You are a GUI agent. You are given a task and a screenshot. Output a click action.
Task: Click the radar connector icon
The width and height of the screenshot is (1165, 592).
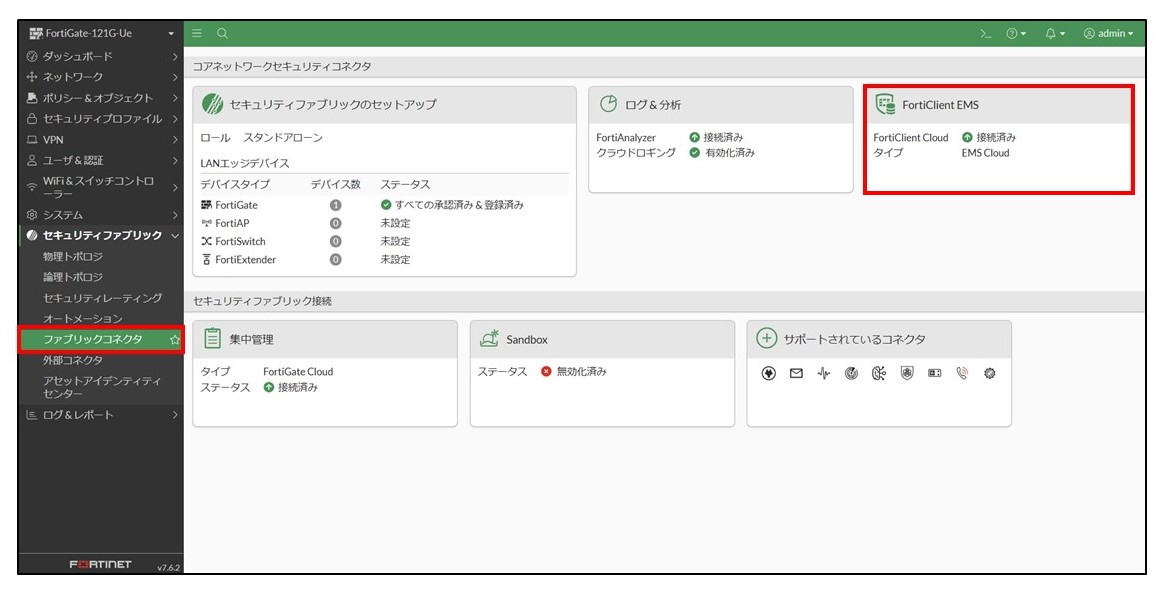coord(851,374)
